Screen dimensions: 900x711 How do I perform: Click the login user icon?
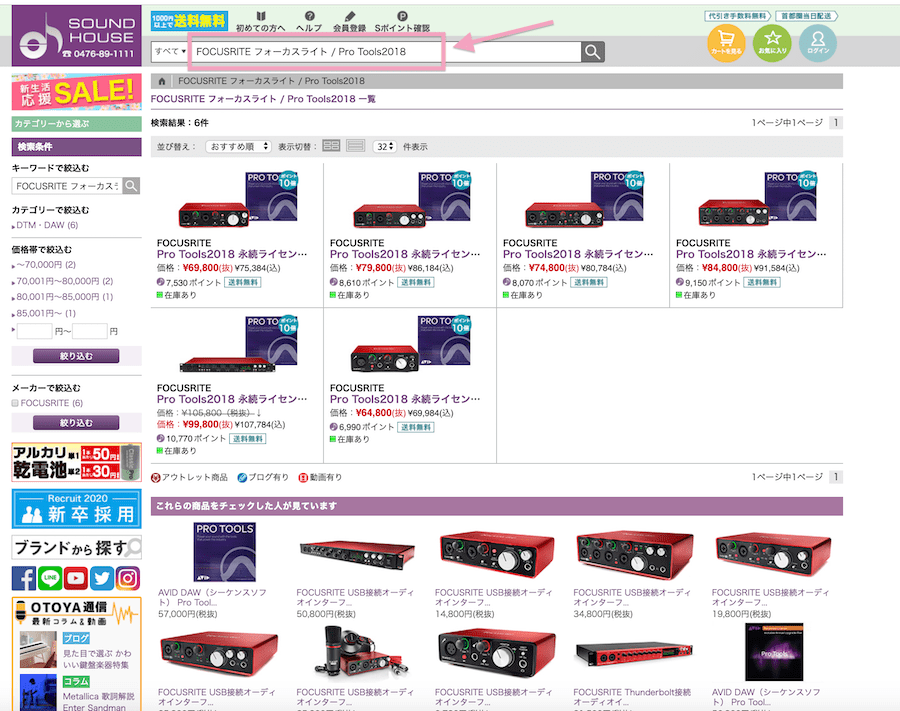(x=818, y=42)
